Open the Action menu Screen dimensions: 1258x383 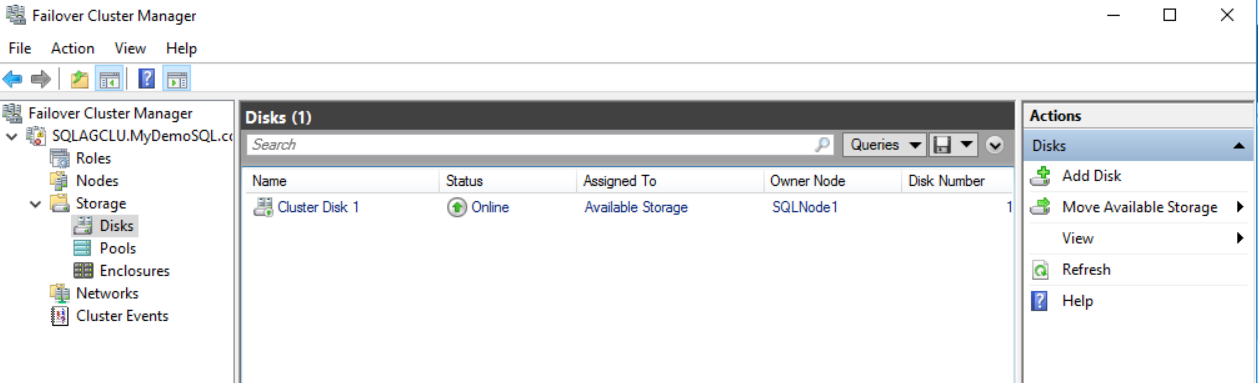click(x=73, y=48)
